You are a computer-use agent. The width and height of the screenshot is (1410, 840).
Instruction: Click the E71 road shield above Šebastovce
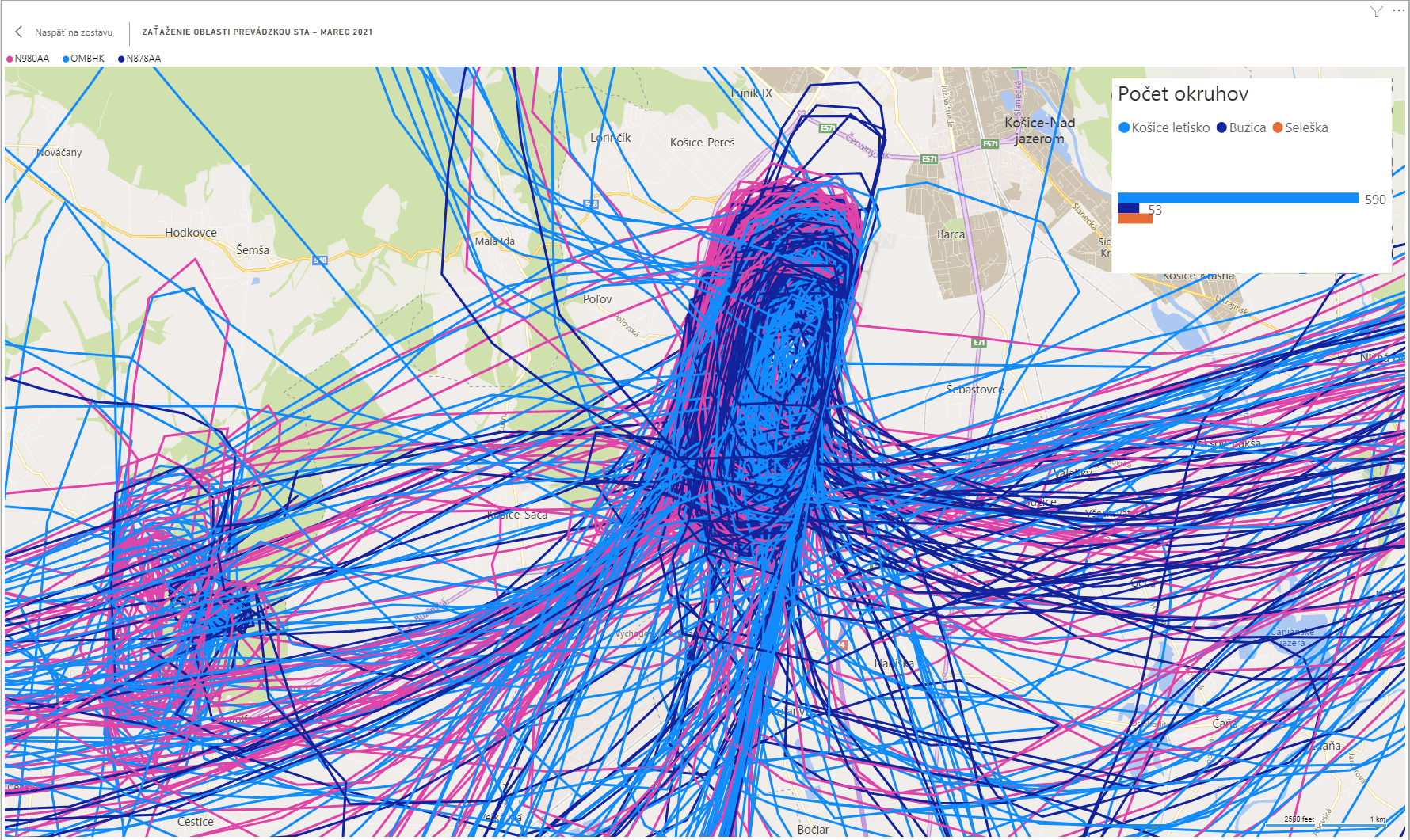tap(979, 343)
